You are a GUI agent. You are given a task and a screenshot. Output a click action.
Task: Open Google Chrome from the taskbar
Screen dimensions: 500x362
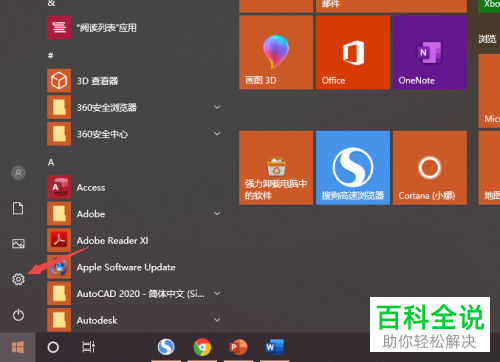point(202,347)
